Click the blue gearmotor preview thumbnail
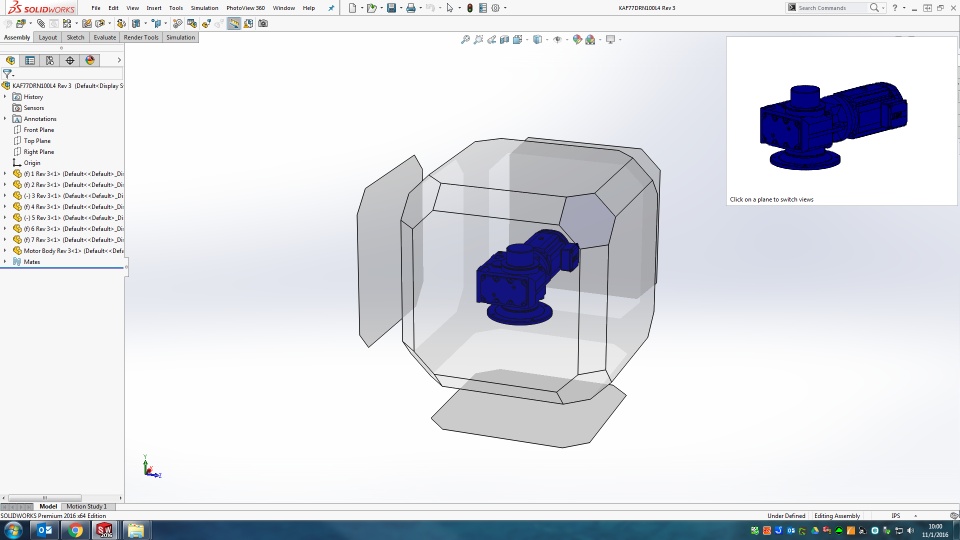The height and width of the screenshot is (540, 960). (x=834, y=126)
